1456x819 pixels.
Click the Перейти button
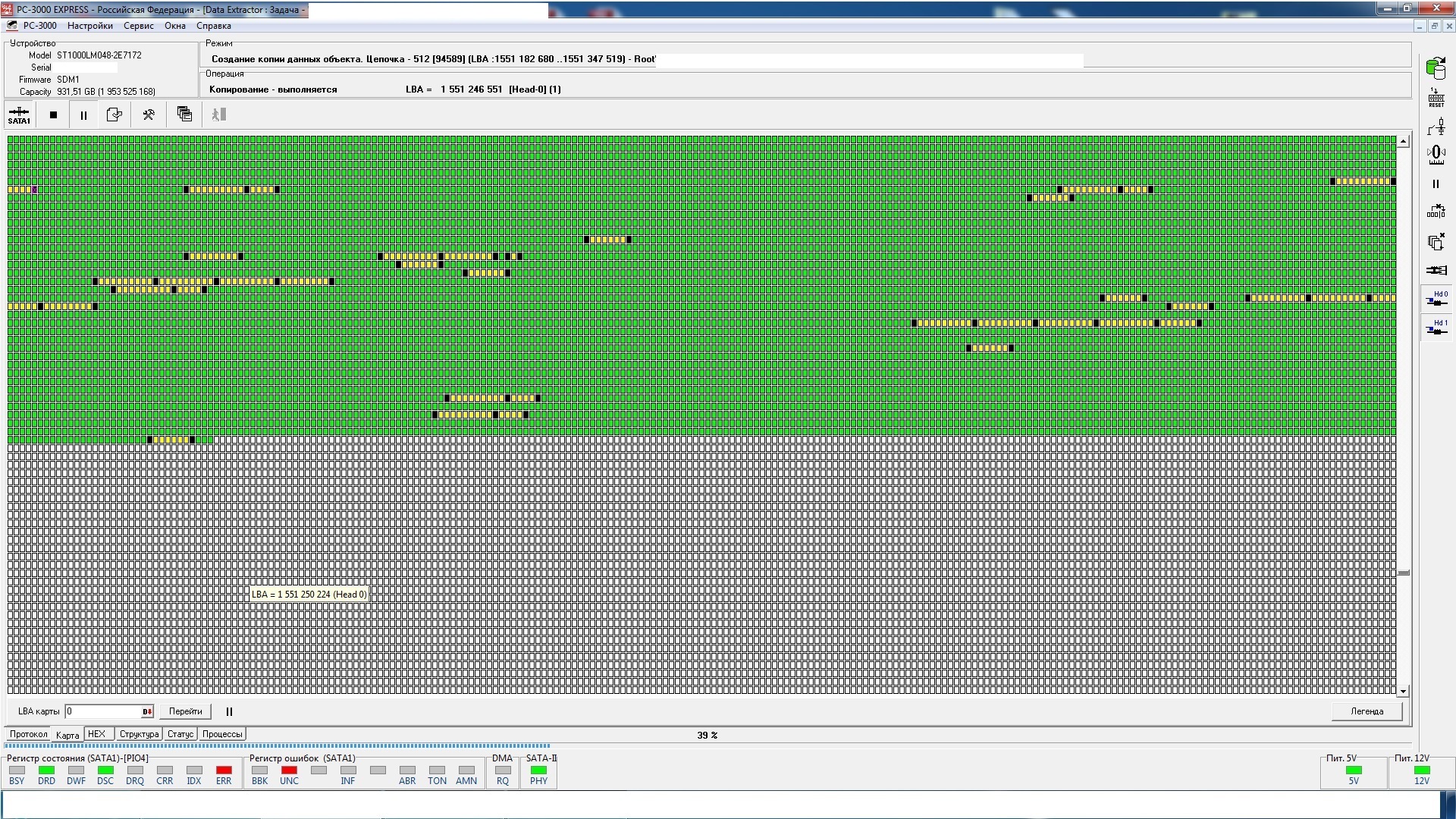(x=186, y=711)
